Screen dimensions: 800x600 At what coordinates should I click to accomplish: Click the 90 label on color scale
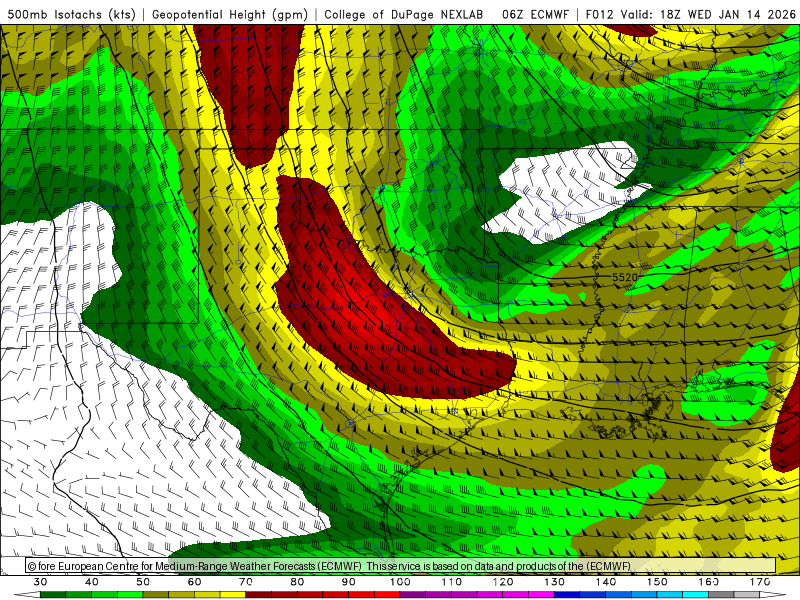[348, 582]
